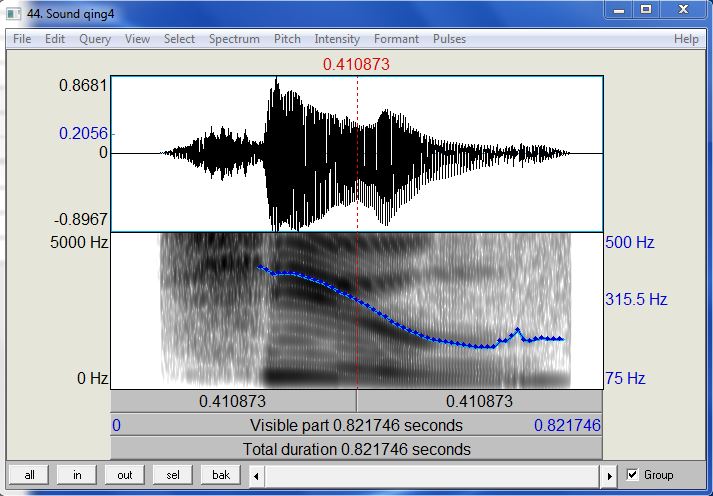Viewport: 713px width, 496px height.
Task: Play the left 0.410873 segment bar
Action: (x=233, y=401)
